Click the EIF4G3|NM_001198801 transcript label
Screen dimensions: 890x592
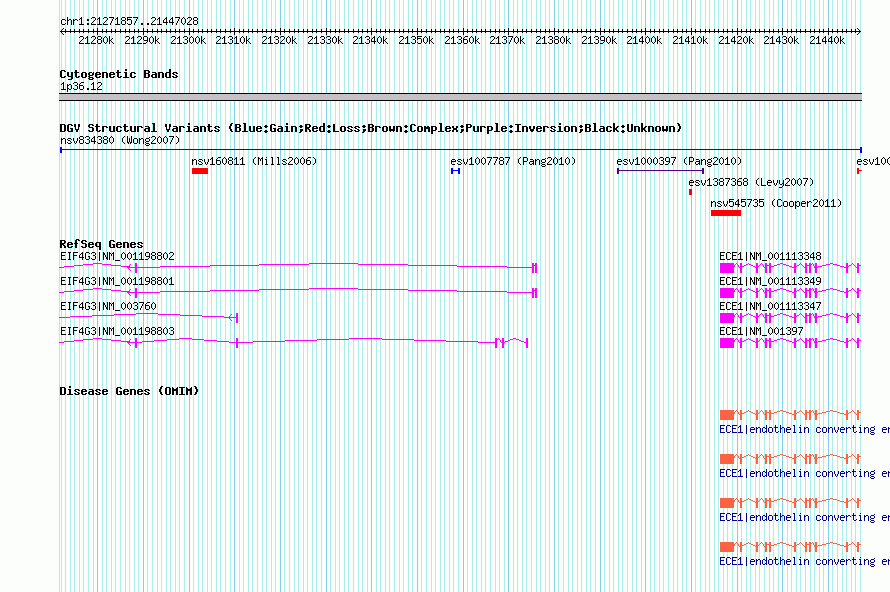(x=117, y=282)
